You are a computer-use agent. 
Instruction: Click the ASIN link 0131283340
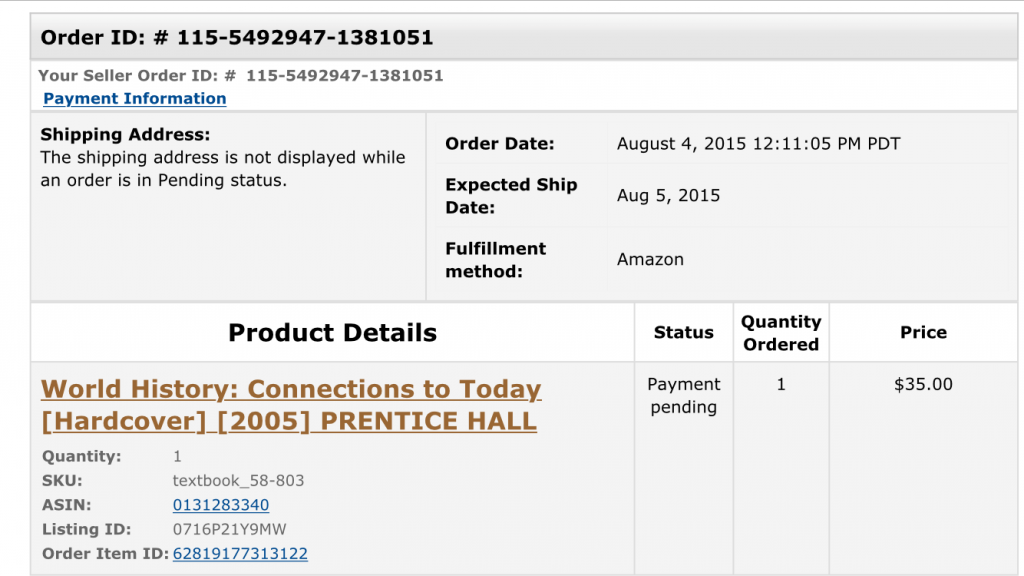[220, 505]
